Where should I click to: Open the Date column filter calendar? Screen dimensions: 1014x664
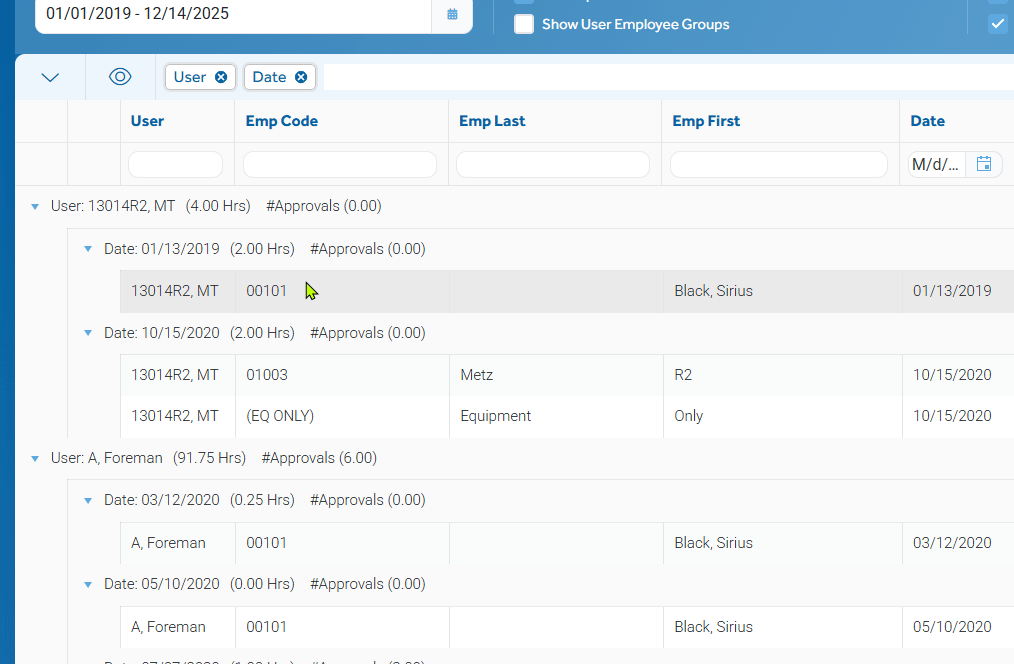click(x=984, y=165)
